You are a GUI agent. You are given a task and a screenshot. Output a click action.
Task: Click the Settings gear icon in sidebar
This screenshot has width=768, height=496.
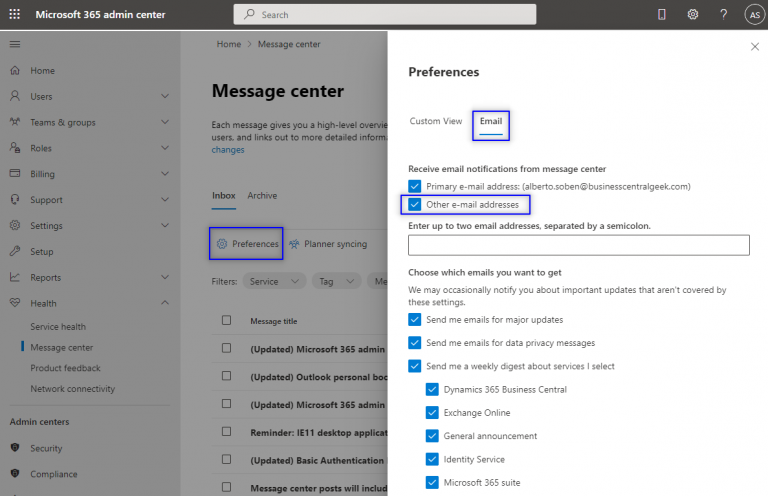pyautogui.click(x=15, y=225)
